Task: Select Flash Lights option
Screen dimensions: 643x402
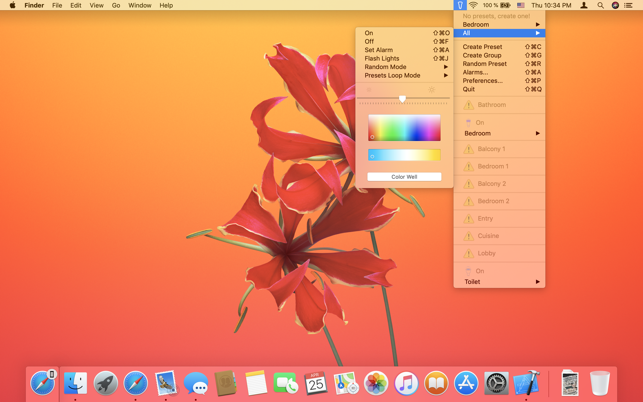Action: click(404, 58)
